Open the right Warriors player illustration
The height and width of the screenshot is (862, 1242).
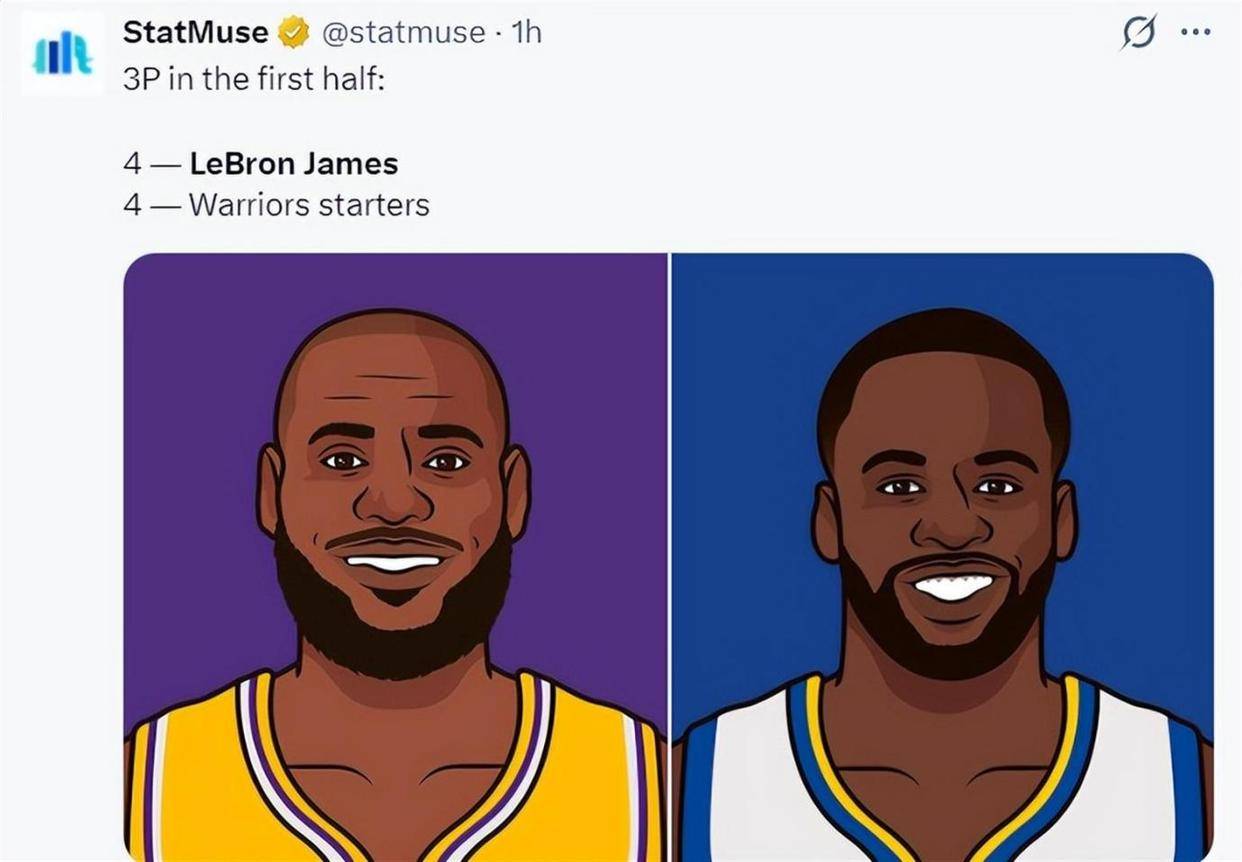(942, 557)
